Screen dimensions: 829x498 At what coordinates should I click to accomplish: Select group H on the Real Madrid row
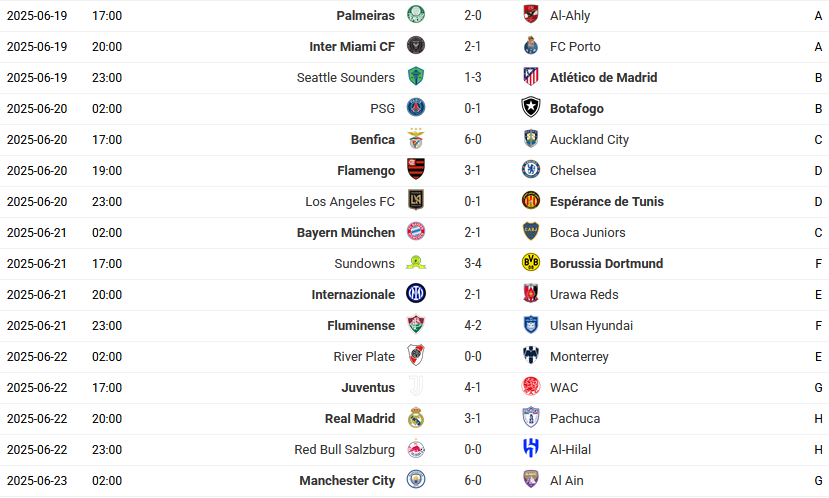[x=818, y=419]
